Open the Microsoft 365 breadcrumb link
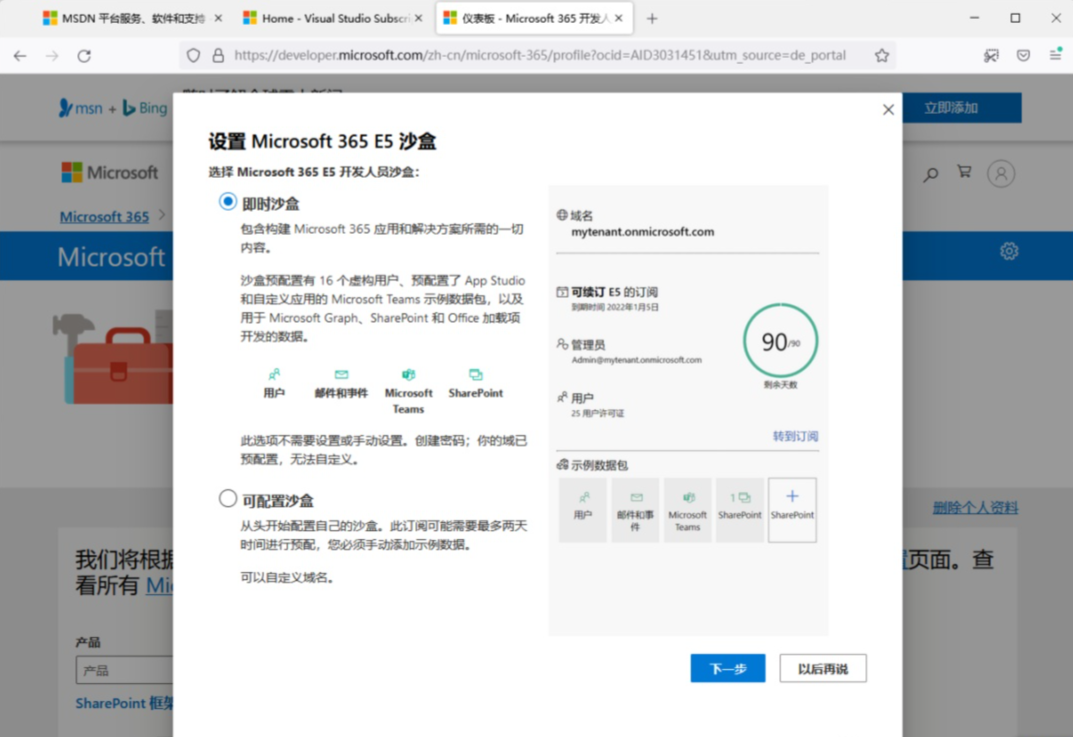 [104, 216]
